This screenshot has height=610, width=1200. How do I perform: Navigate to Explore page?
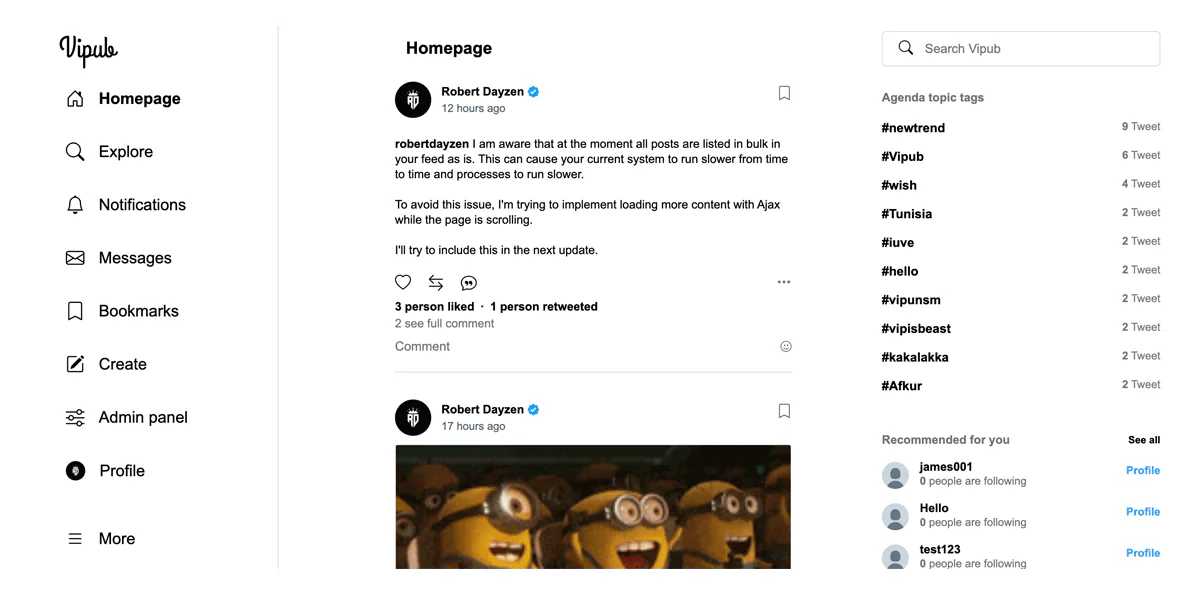109,152
